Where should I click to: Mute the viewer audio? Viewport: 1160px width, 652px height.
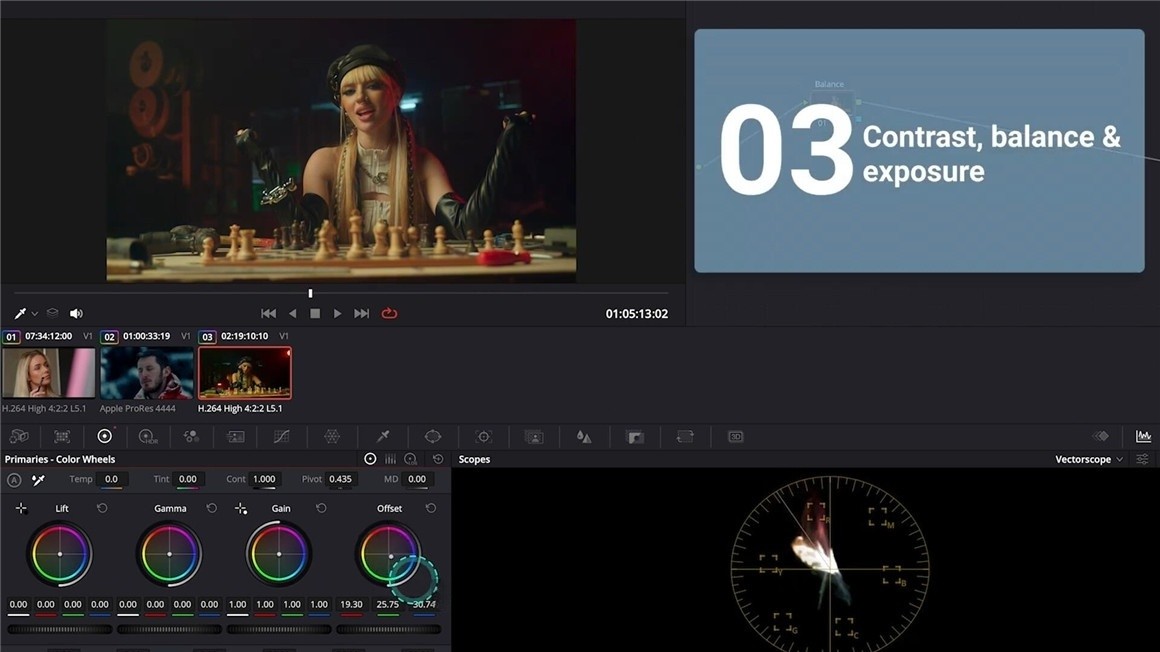point(76,314)
